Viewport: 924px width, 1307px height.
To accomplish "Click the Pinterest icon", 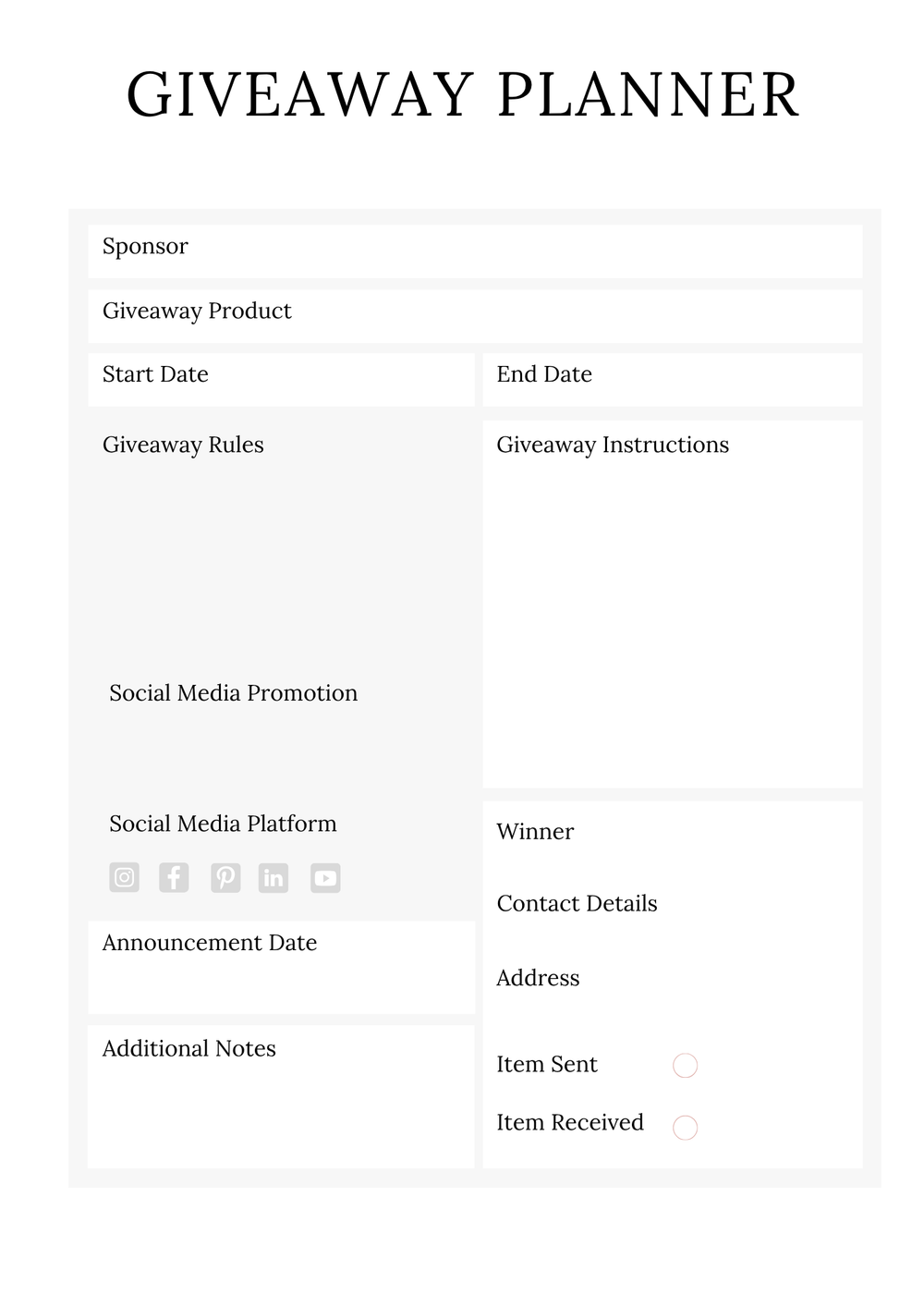I will click(225, 877).
